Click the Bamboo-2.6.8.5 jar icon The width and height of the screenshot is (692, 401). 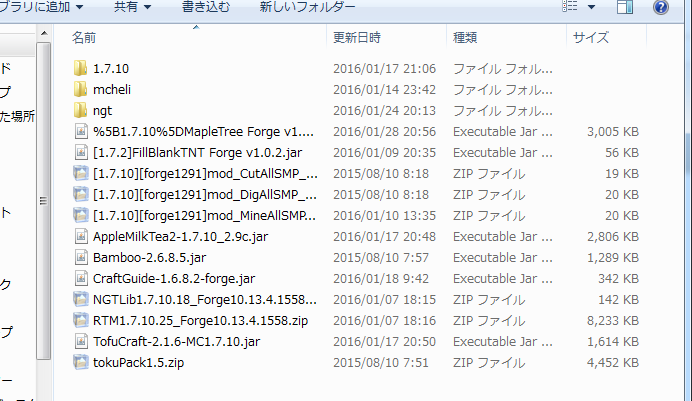(x=81, y=258)
